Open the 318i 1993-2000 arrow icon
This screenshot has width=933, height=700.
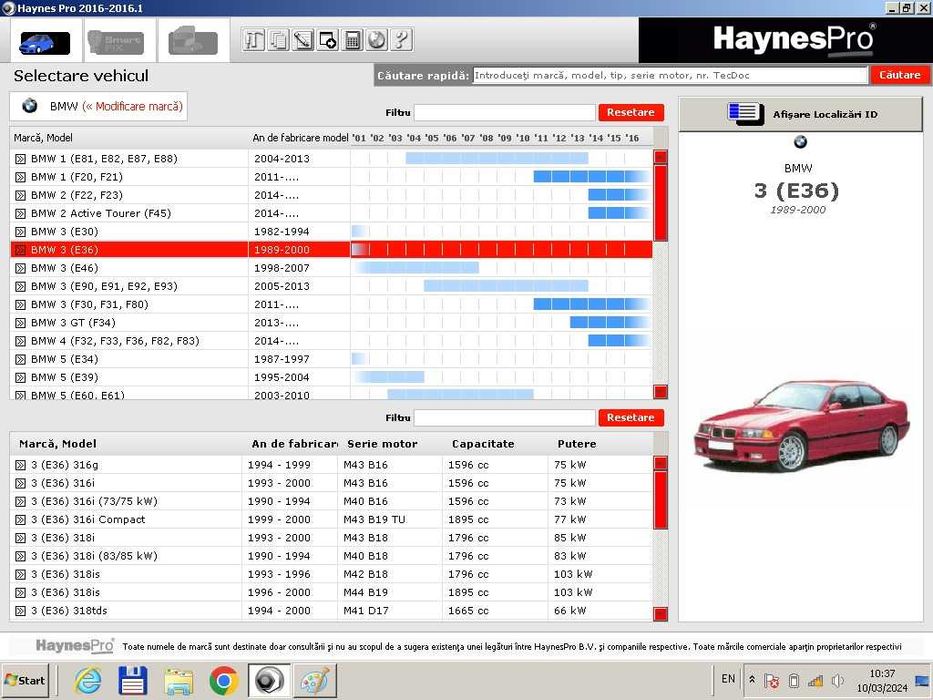[20, 538]
